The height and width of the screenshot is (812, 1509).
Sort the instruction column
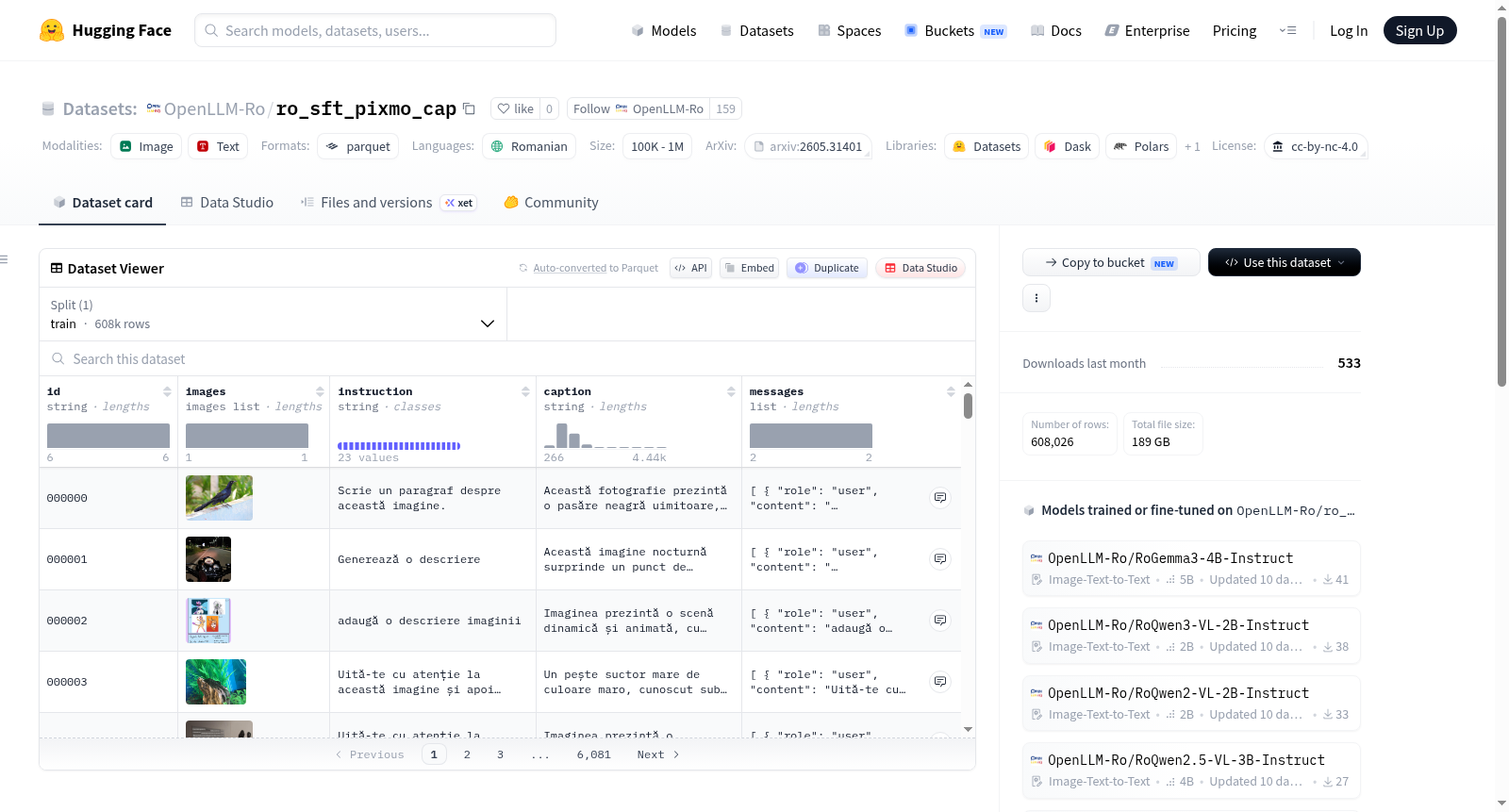coord(525,391)
